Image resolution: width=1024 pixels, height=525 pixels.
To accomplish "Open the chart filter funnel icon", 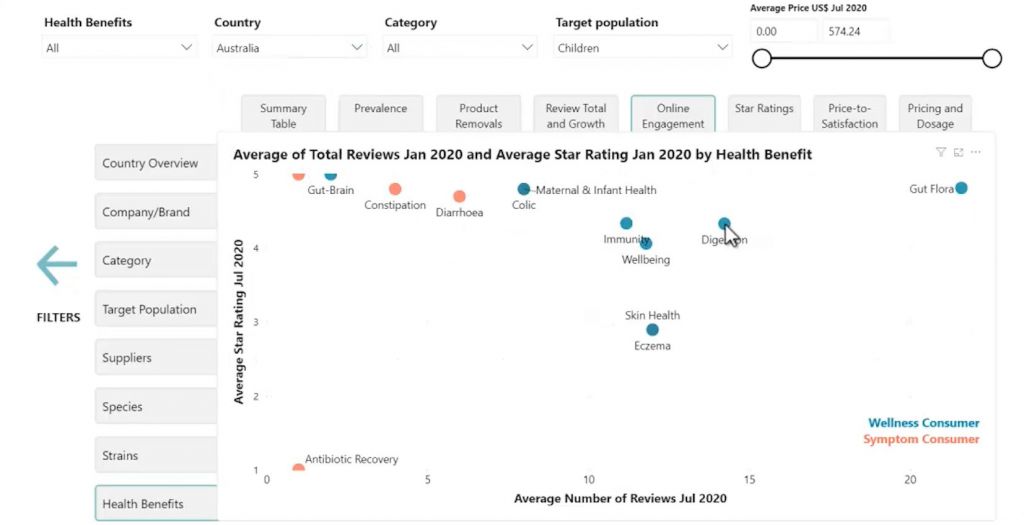I will point(940,152).
